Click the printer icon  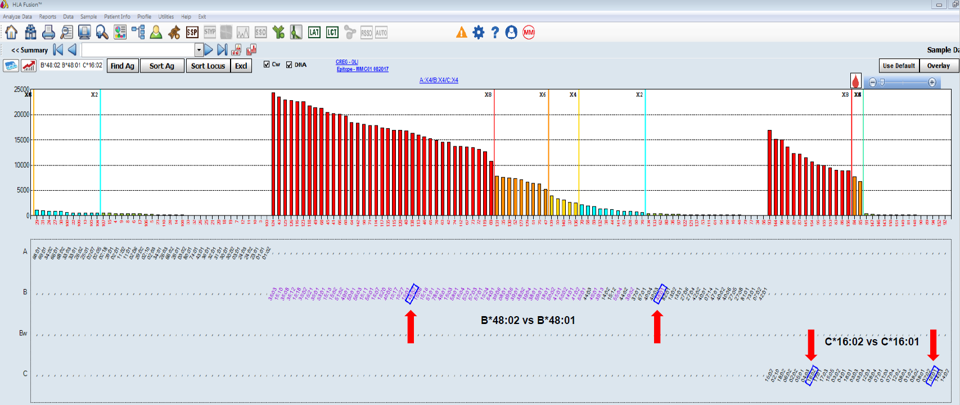click(48, 33)
